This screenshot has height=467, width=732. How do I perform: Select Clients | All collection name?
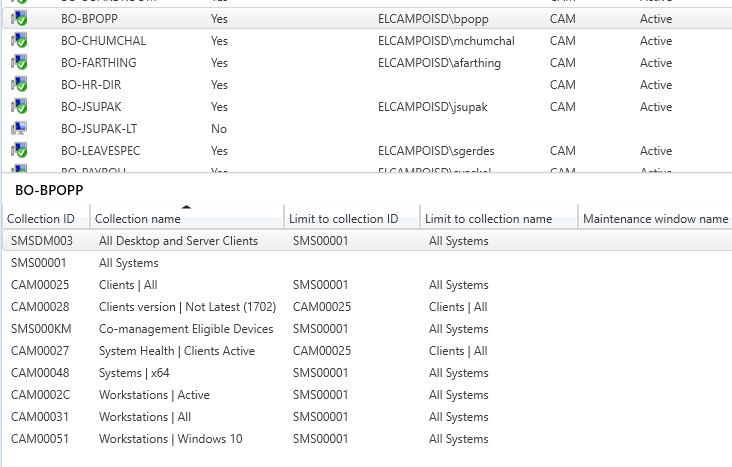pos(128,284)
